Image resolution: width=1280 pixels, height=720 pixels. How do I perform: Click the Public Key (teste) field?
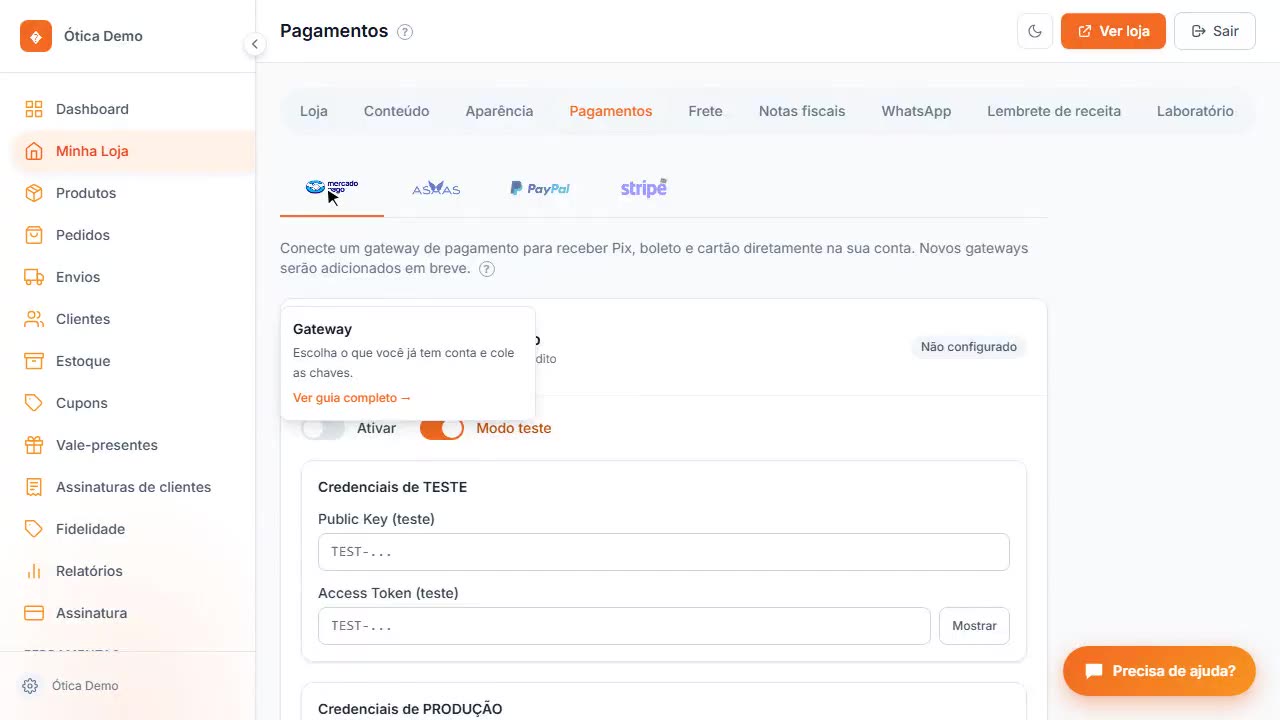point(664,552)
